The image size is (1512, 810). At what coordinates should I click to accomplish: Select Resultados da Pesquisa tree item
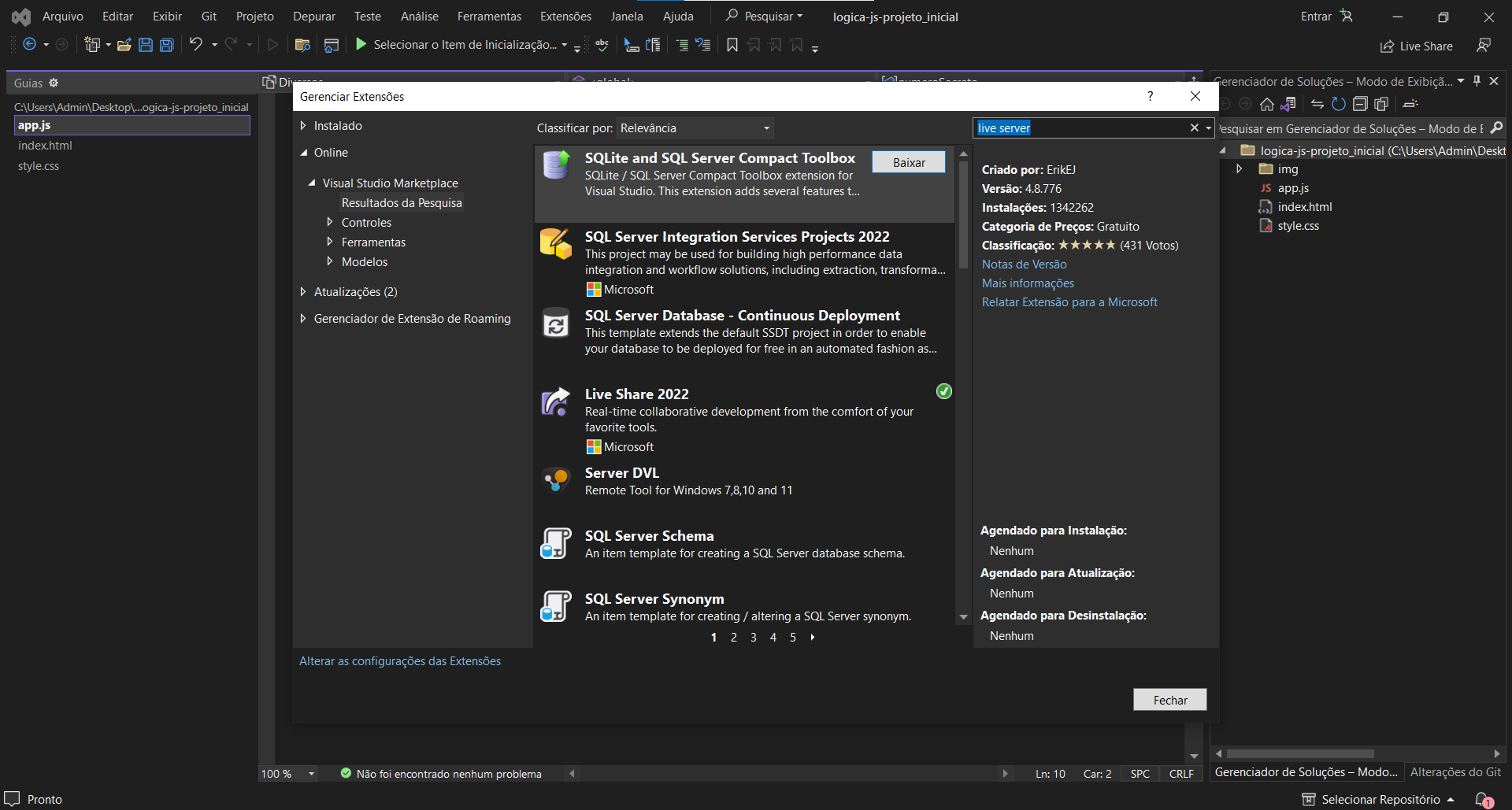[402, 202]
